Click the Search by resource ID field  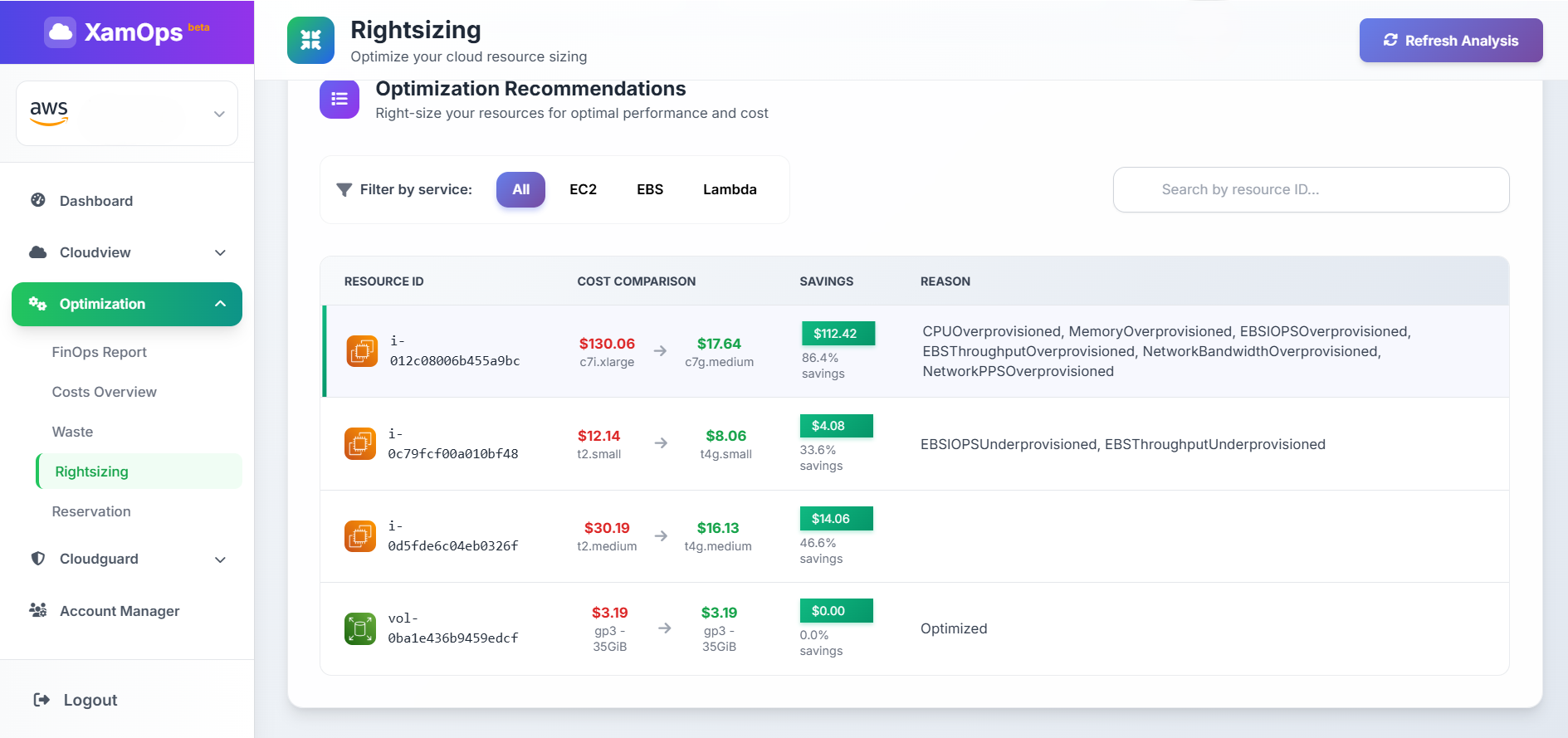click(x=1311, y=189)
